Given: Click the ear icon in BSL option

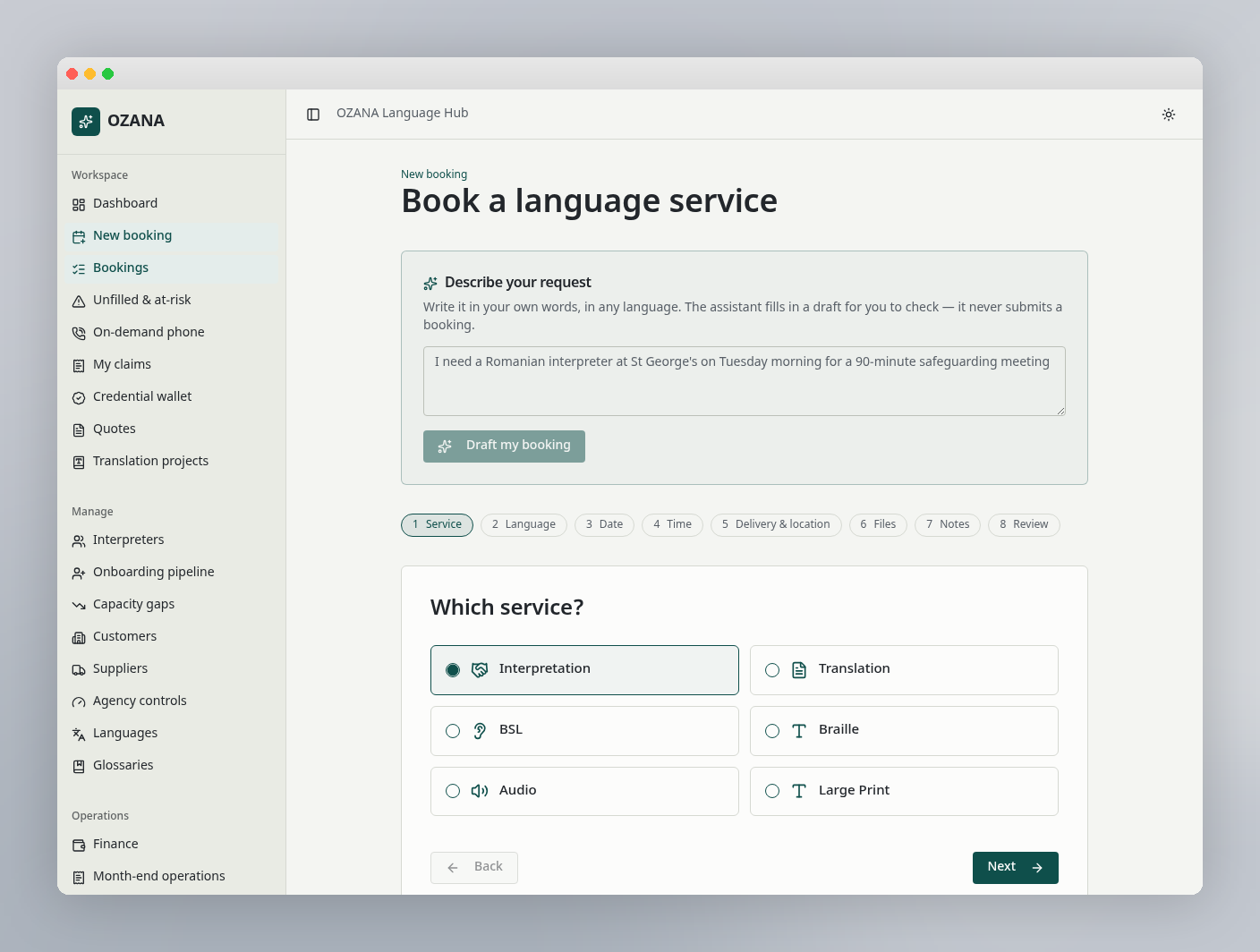Looking at the screenshot, I should pyautogui.click(x=480, y=731).
